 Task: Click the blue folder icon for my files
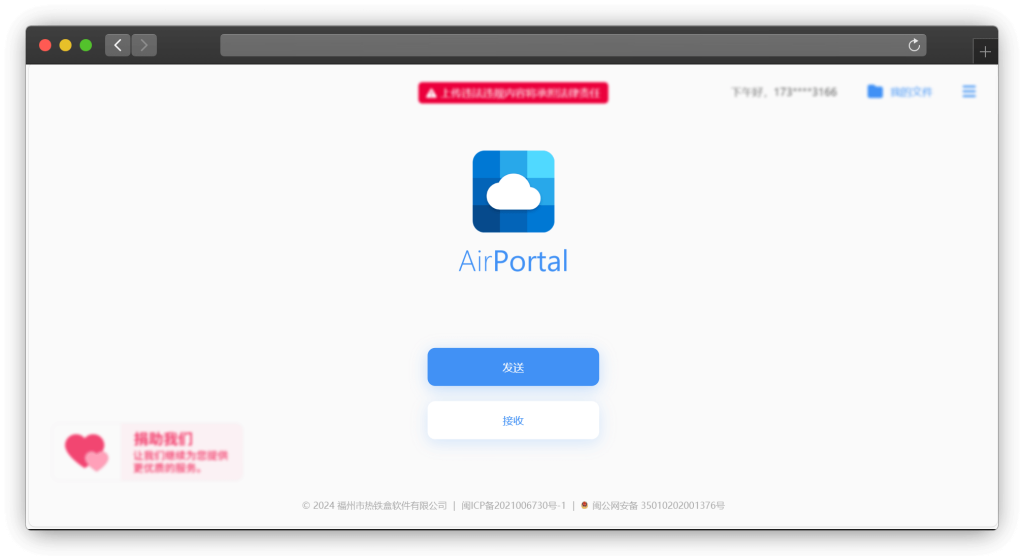[875, 92]
